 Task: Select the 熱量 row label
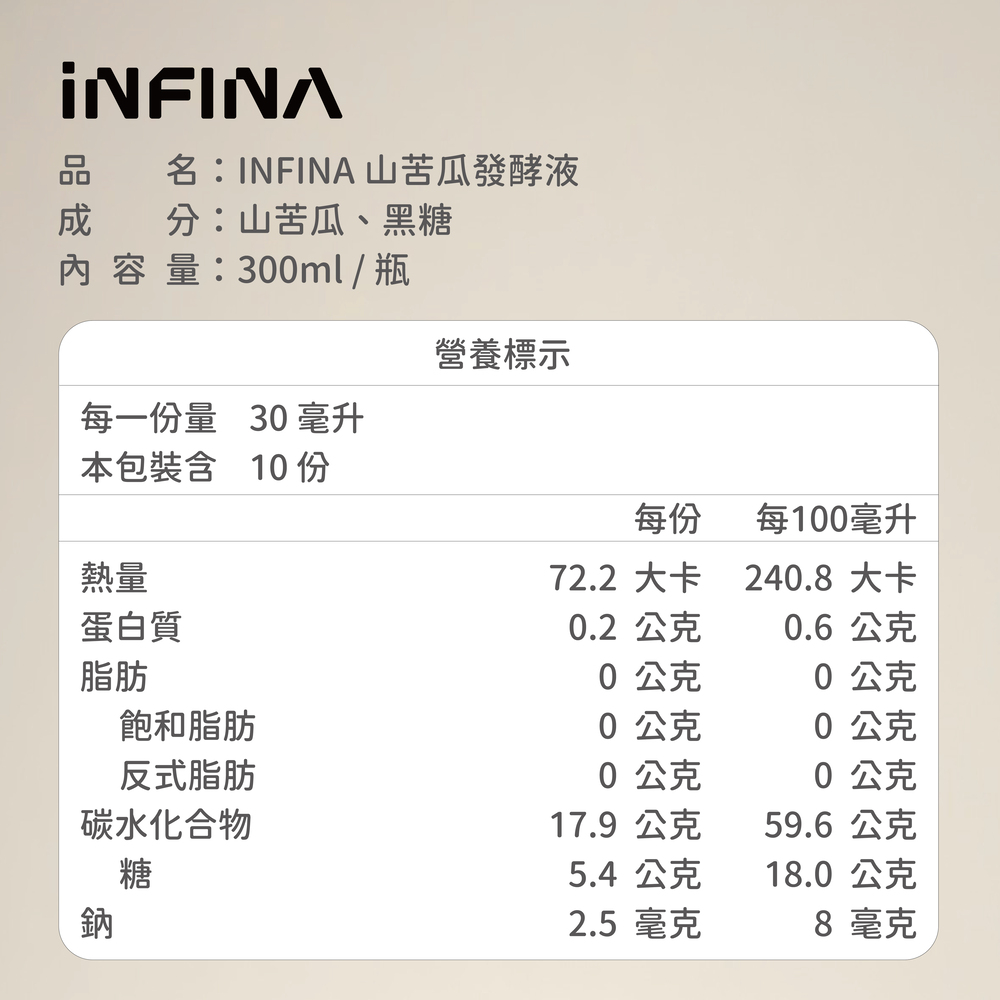114,577
